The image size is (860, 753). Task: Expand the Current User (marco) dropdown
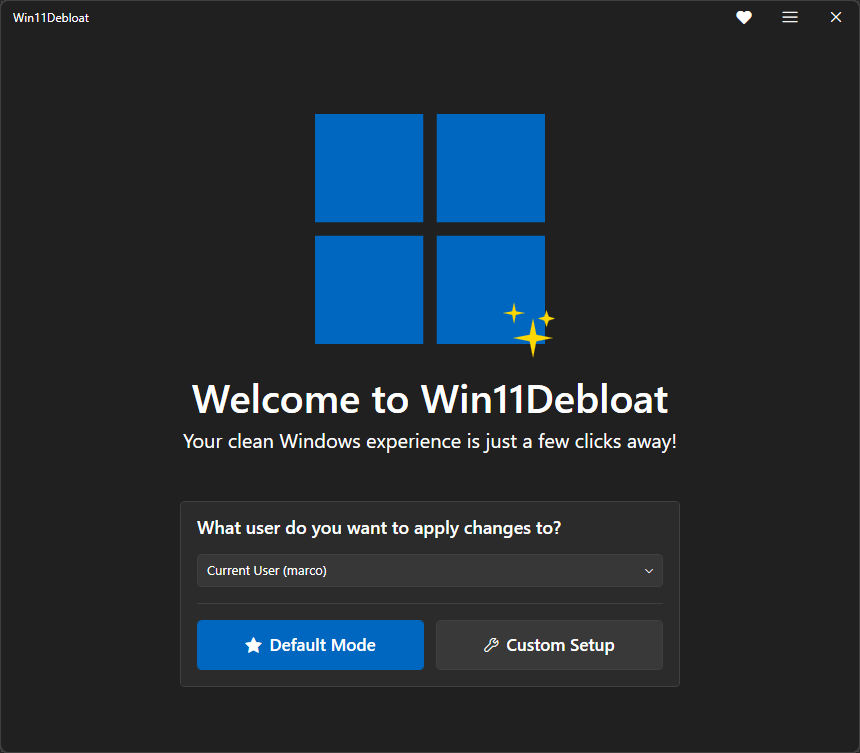pos(430,570)
